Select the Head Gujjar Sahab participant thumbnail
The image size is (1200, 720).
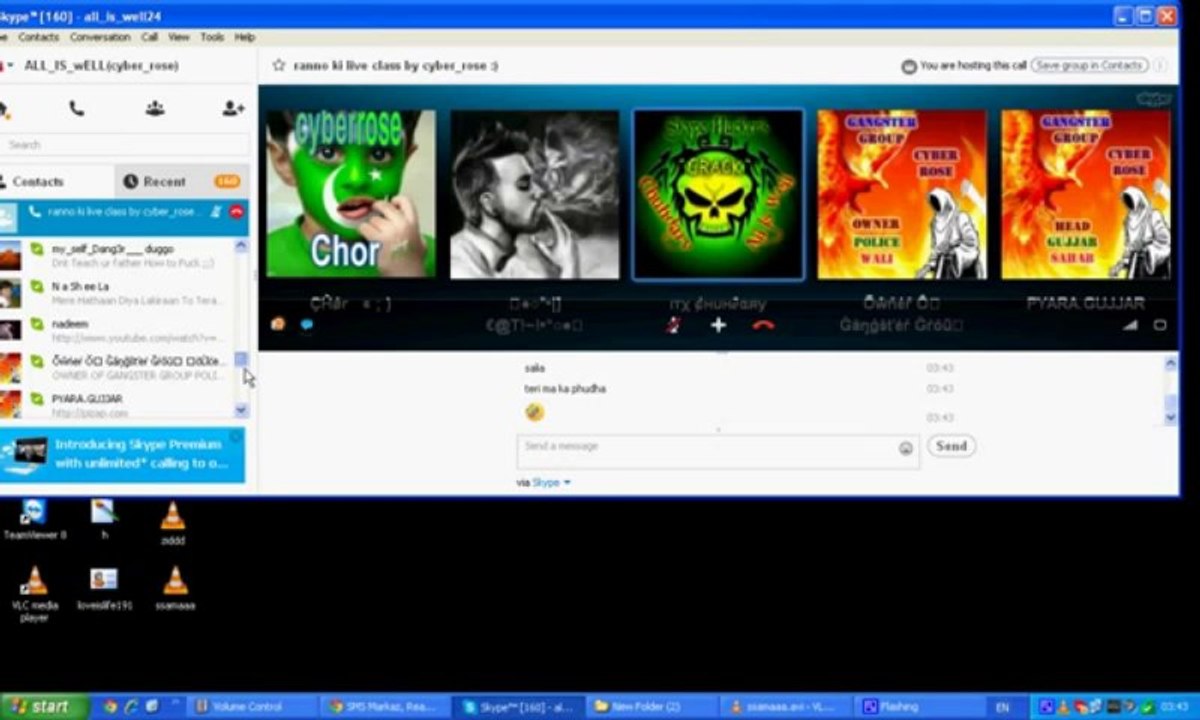coord(1086,194)
